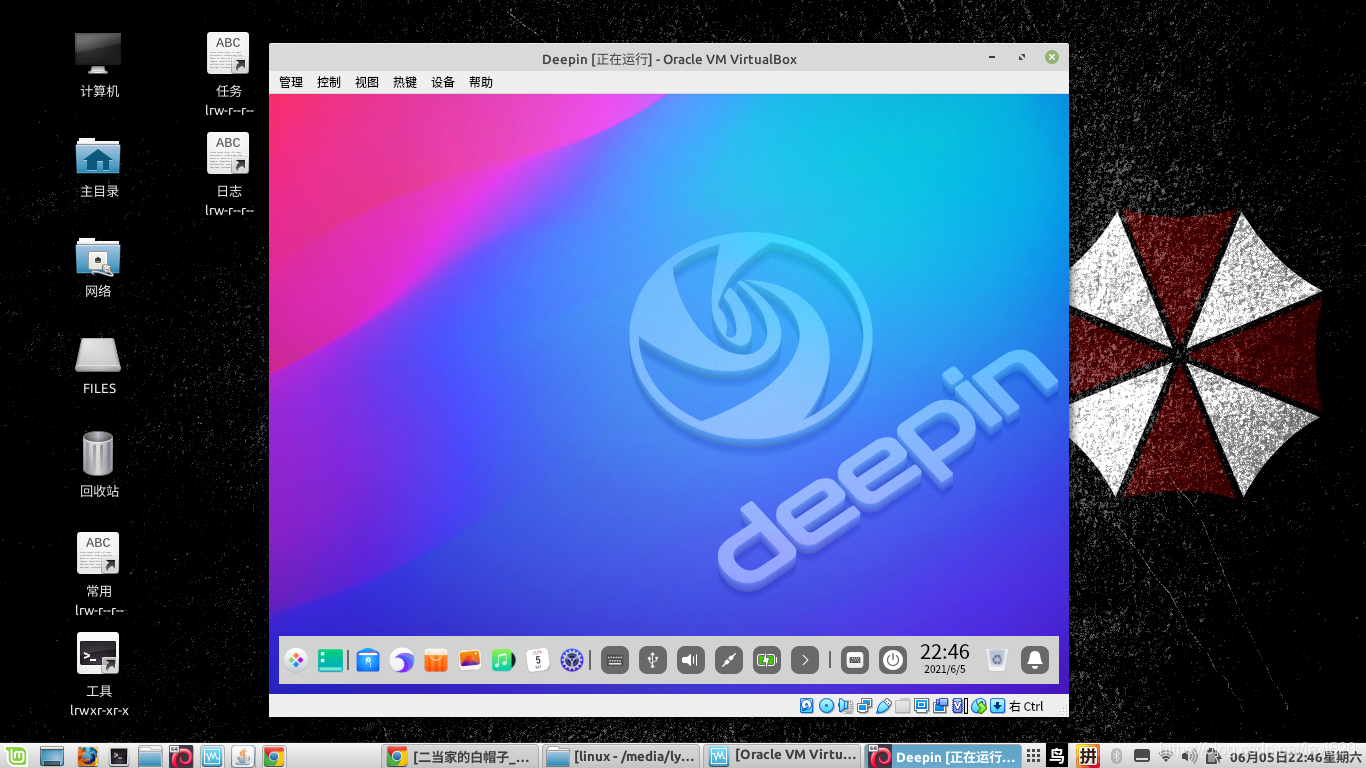Screen dimensions: 1366x768
Task: Click the network connection plug icon in dock
Action: coord(729,660)
